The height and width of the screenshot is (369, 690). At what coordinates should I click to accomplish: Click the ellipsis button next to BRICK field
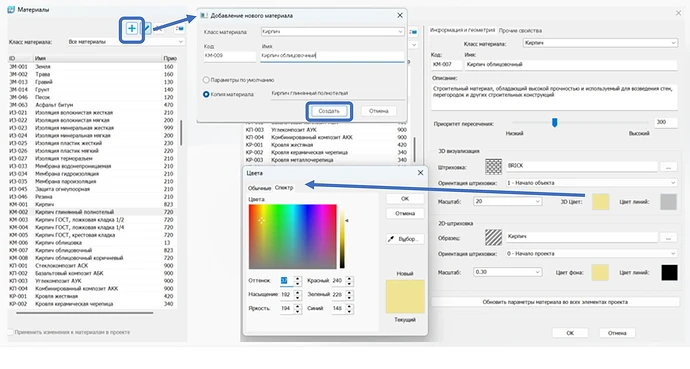pos(668,167)
